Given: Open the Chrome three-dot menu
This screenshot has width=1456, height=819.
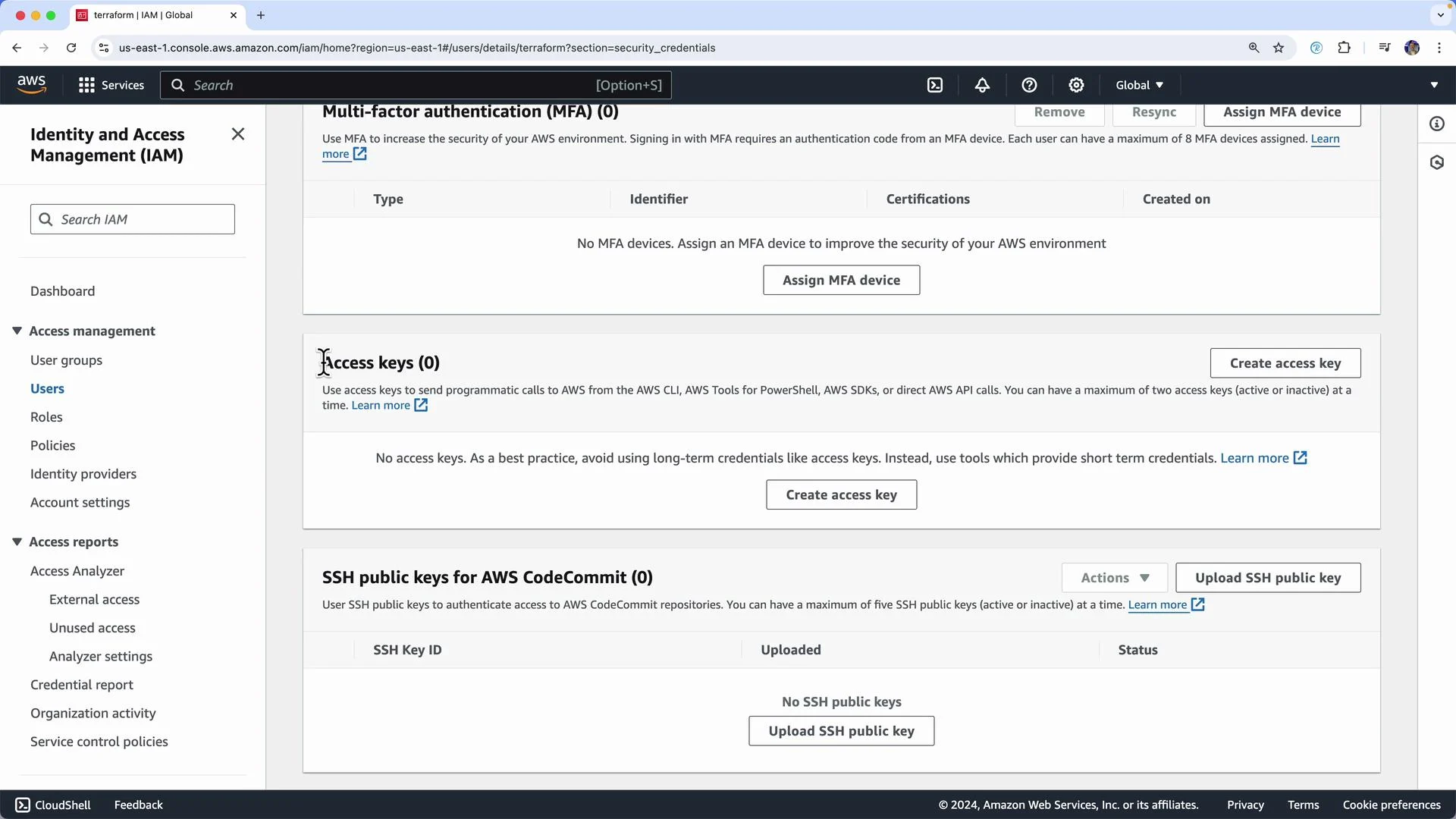Looking at the screenshot, I should coord(1439,48).
